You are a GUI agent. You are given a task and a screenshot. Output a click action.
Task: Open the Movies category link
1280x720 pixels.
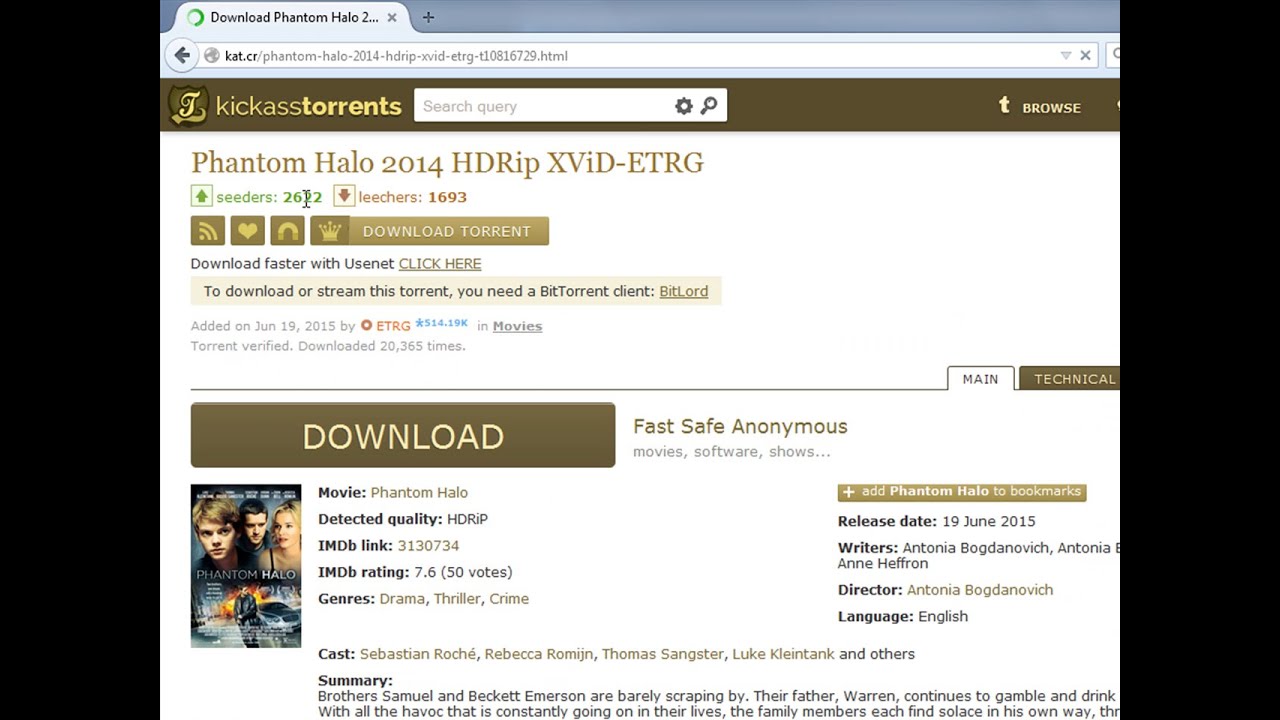coord(517,326)
